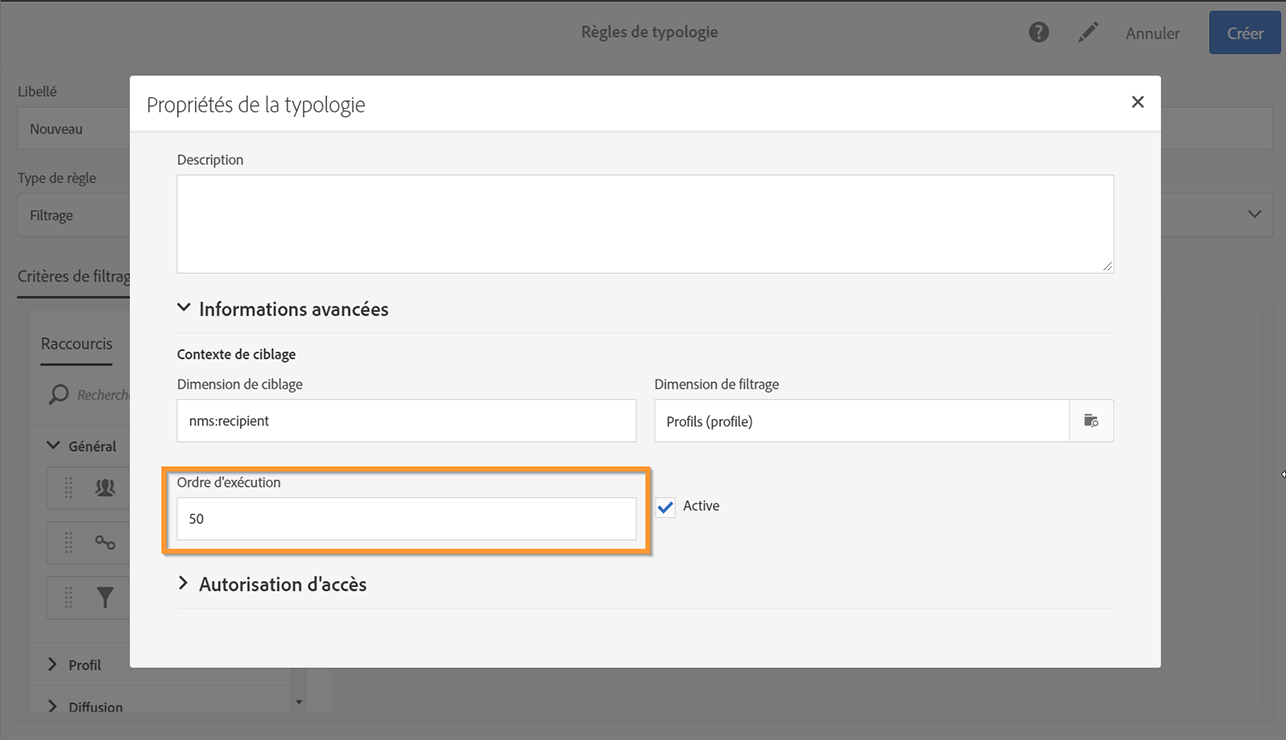1286x740 pixels.
Task: Open the help question mark icon
Action: point(1039,33)
